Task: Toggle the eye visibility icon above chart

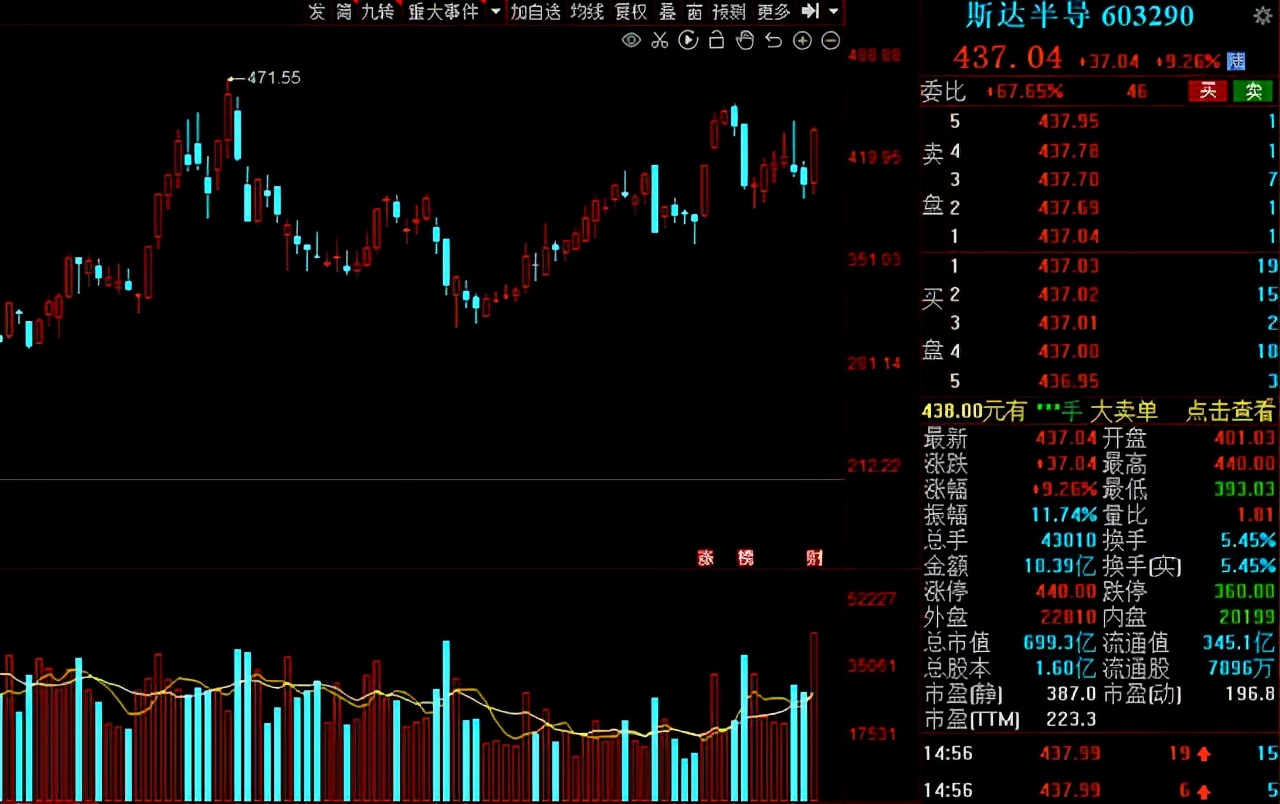Action: [631, 40]
